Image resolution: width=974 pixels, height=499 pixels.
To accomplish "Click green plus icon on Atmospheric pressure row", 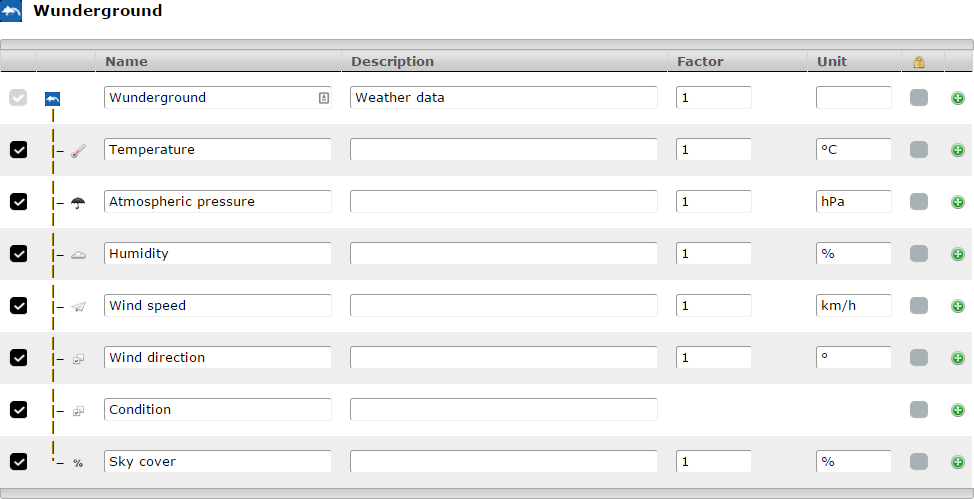I will click(958, 202).
